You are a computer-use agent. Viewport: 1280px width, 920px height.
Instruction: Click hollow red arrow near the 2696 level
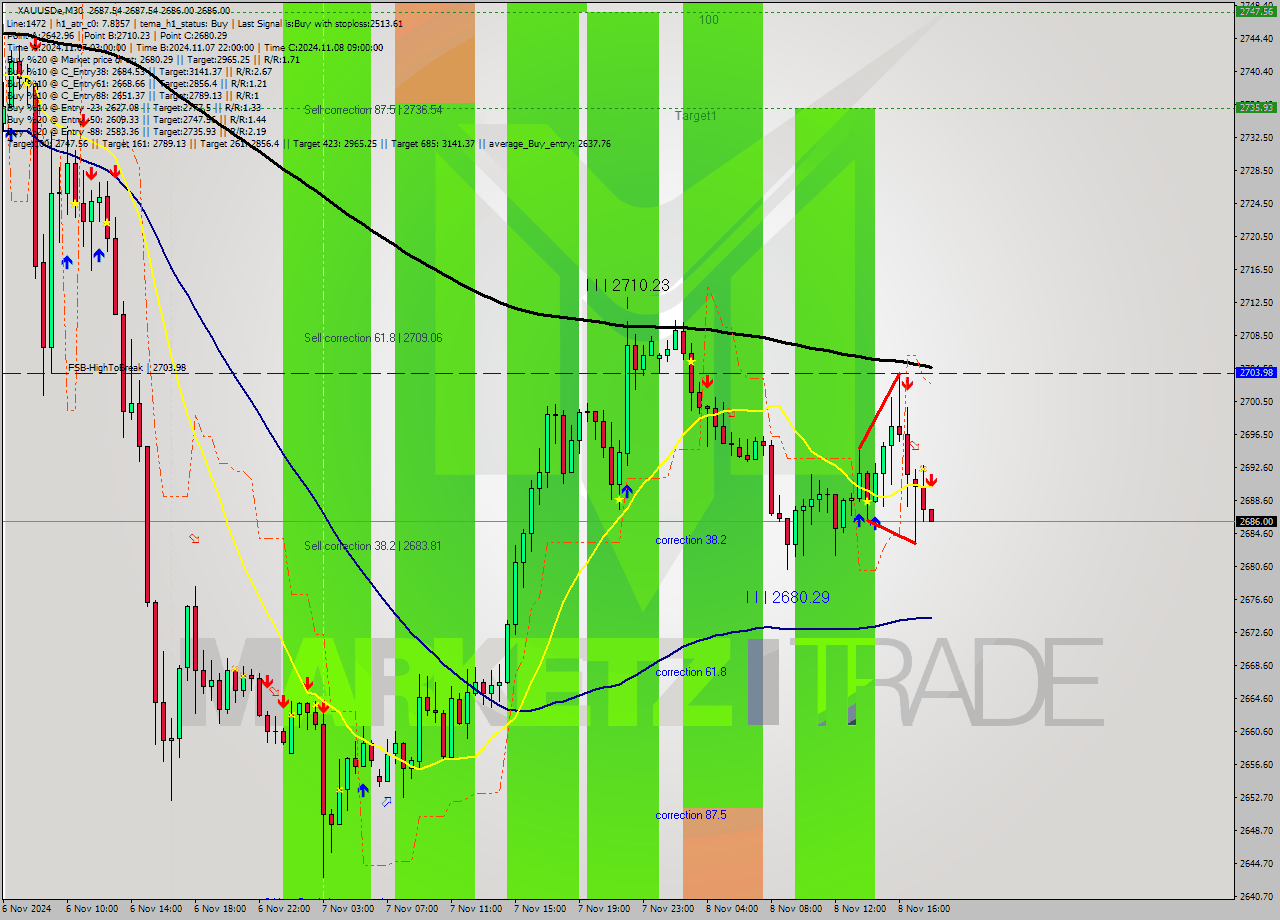point(914,446)
